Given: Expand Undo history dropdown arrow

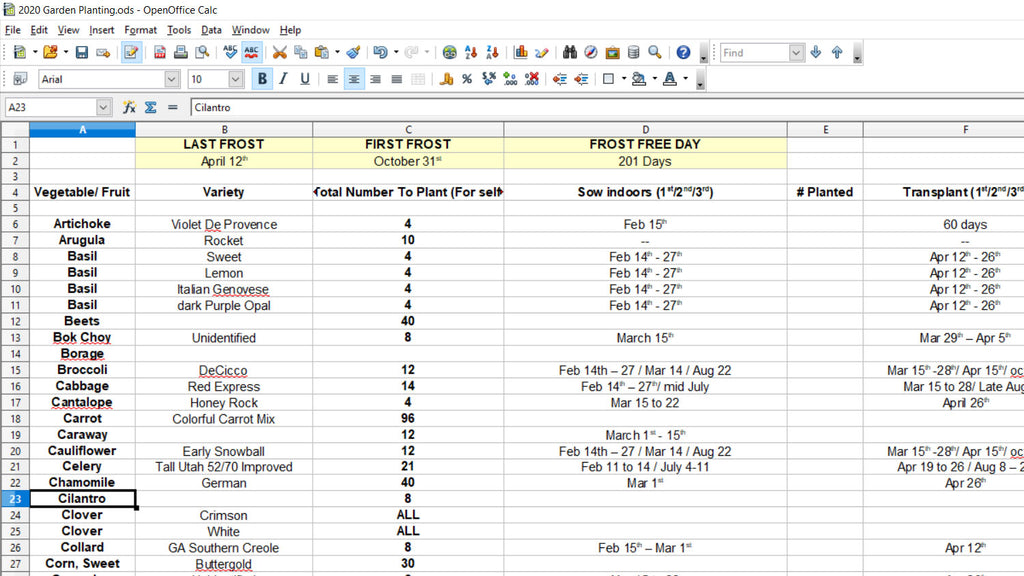Looking at the screenshot, I should coord(396,52).
